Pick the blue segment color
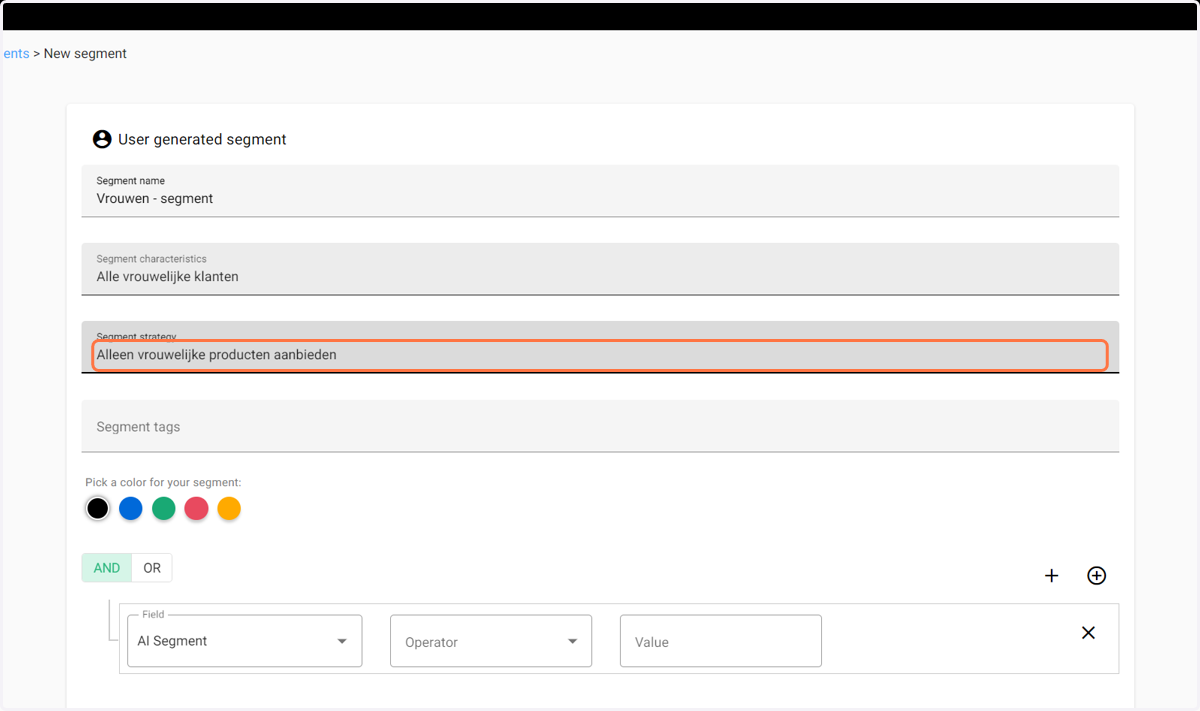The height and width of the screenshot is (711, 1200). [x=130, y=508]
